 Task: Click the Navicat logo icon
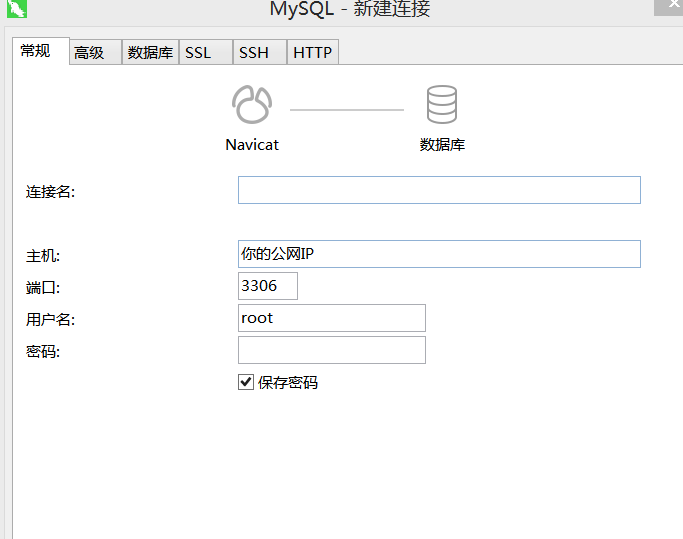pos(252,105)
